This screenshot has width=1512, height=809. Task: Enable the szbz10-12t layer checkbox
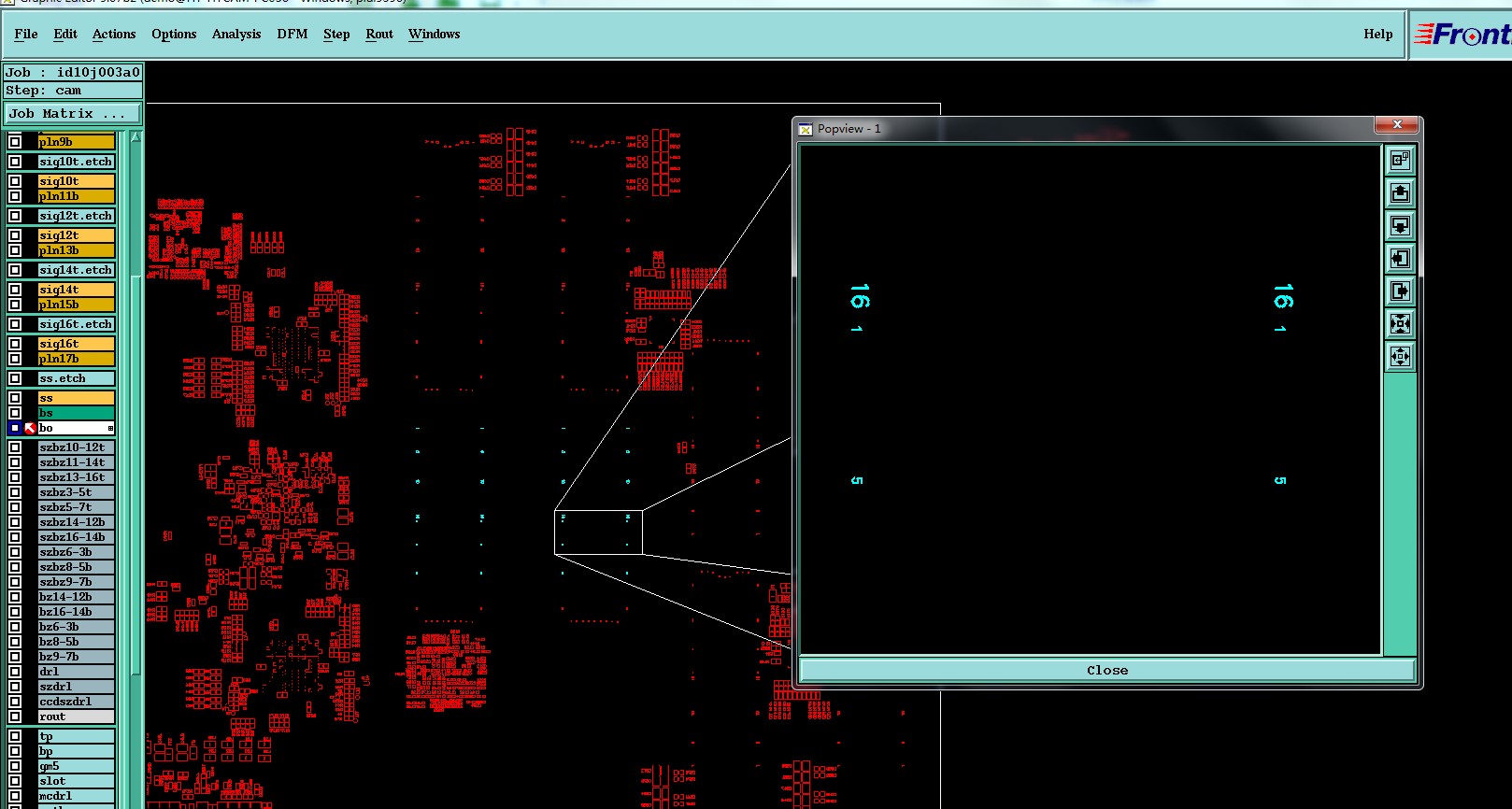(x=15, y=447)
